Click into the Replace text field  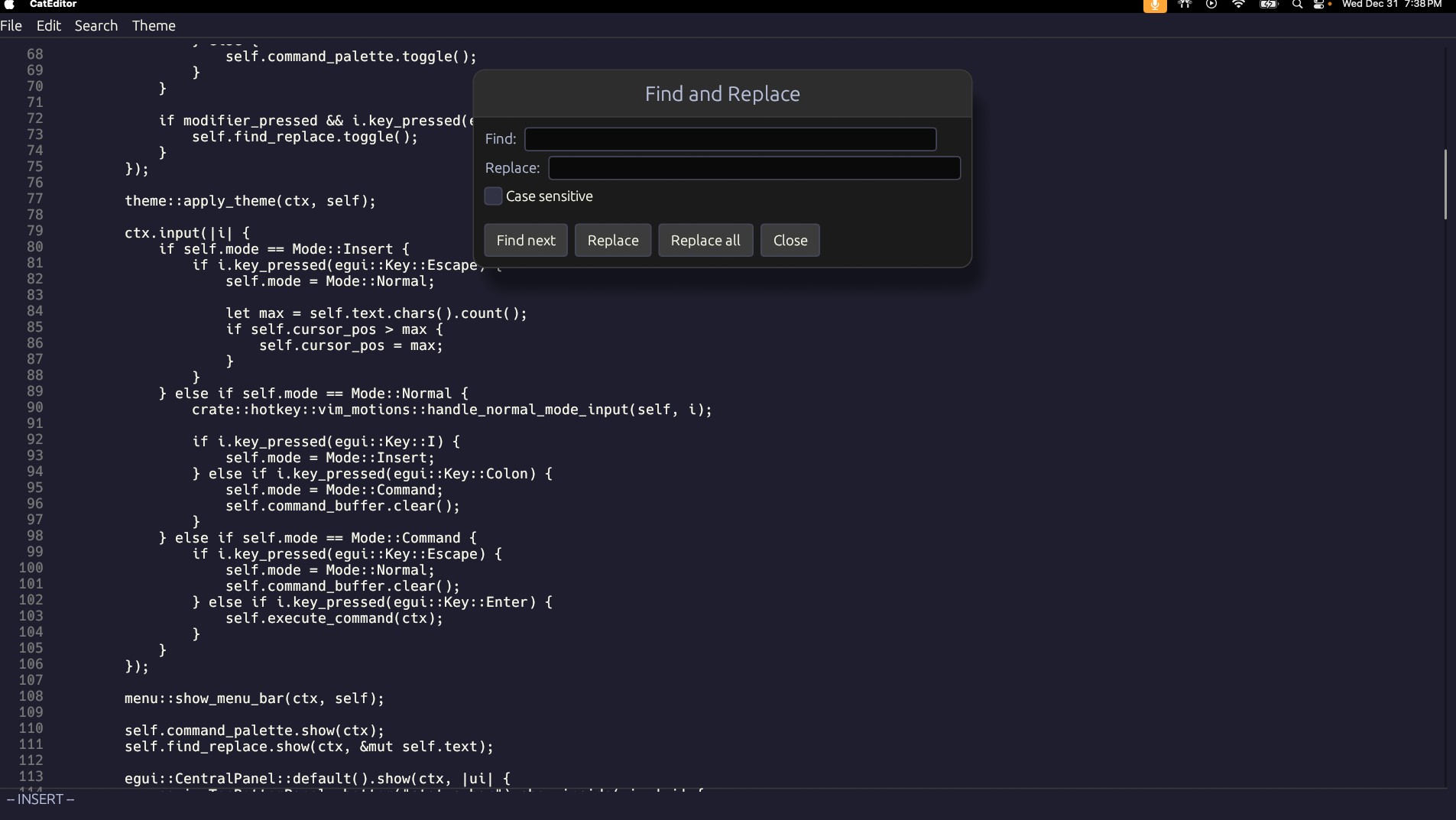754,168
